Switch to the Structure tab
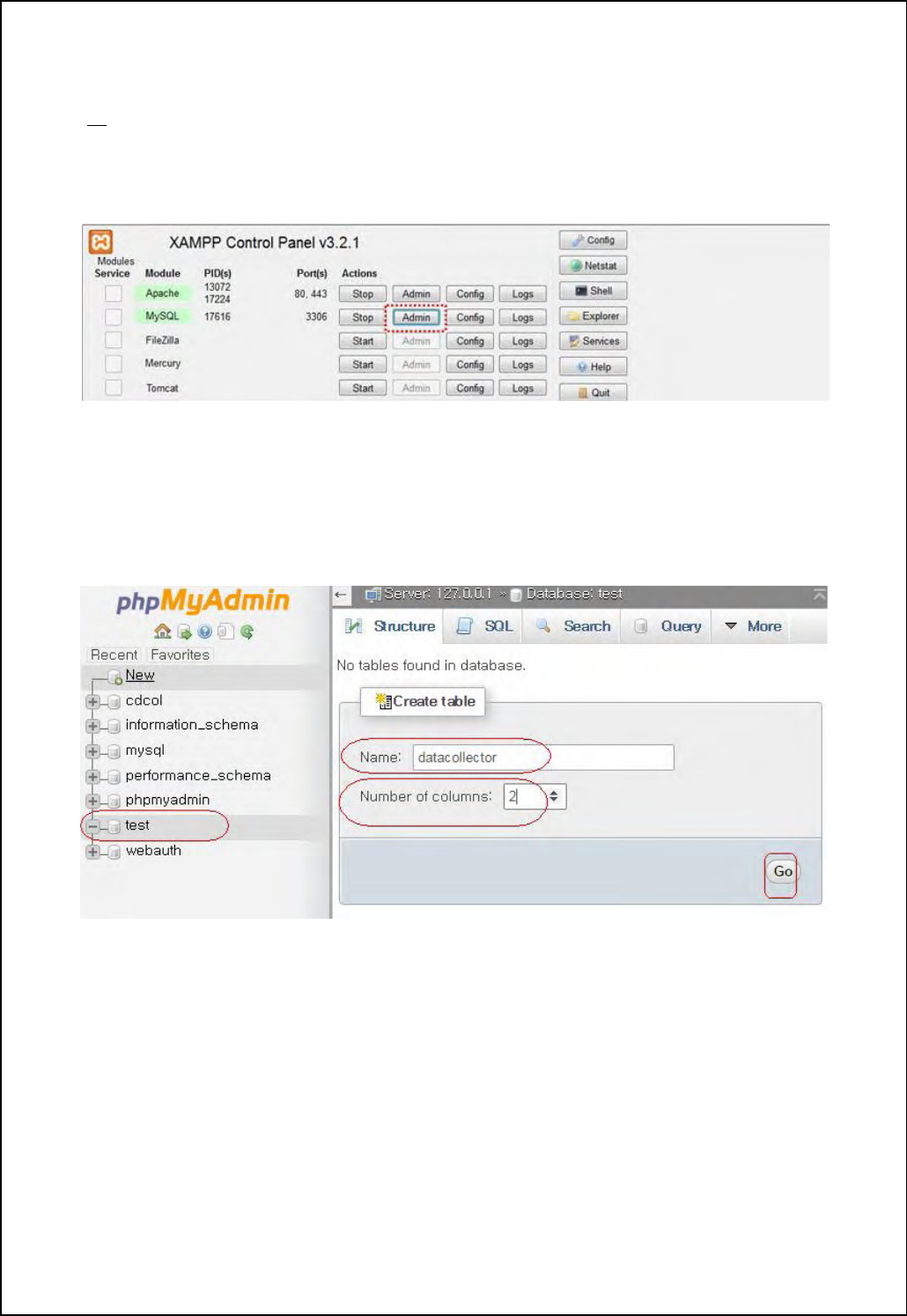Image resolution: width=907 pixels, height=1316 pixels. (x=390, y=626)
